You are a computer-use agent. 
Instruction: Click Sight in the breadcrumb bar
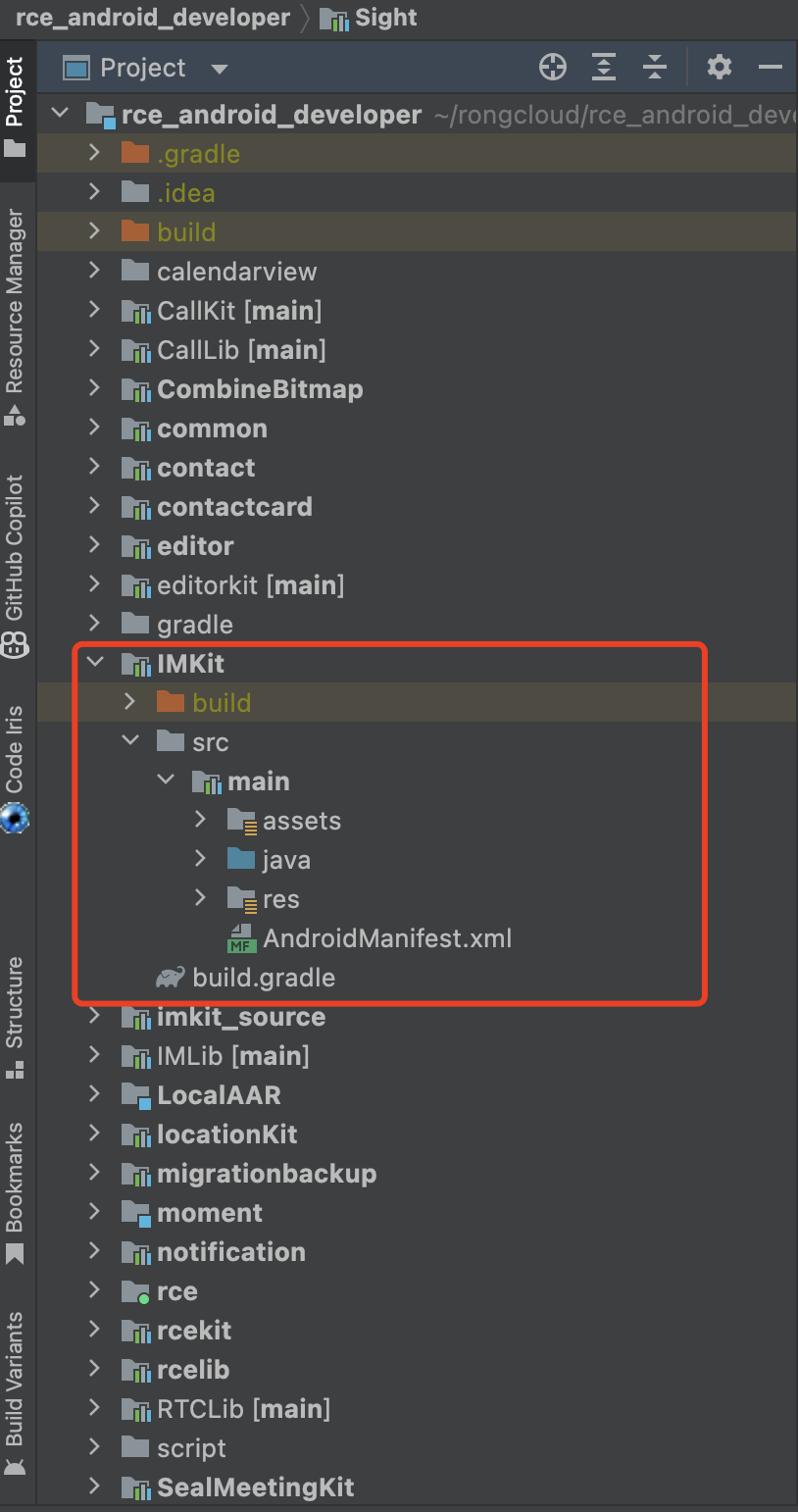[x=385, y=18]
